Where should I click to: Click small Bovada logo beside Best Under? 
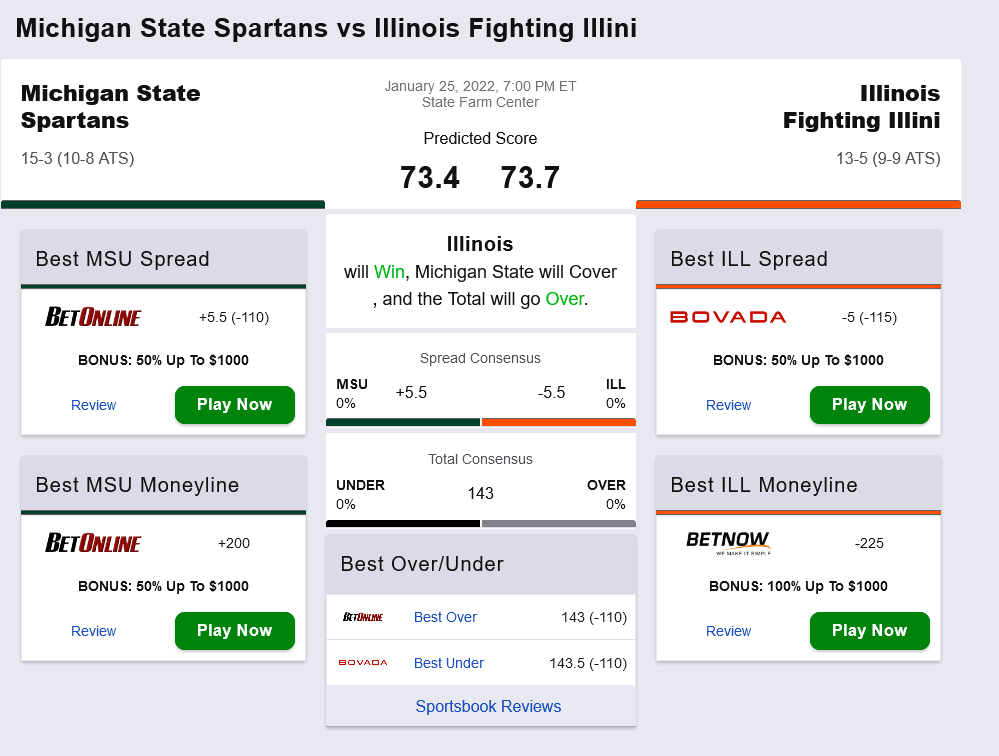coord(362,663)
